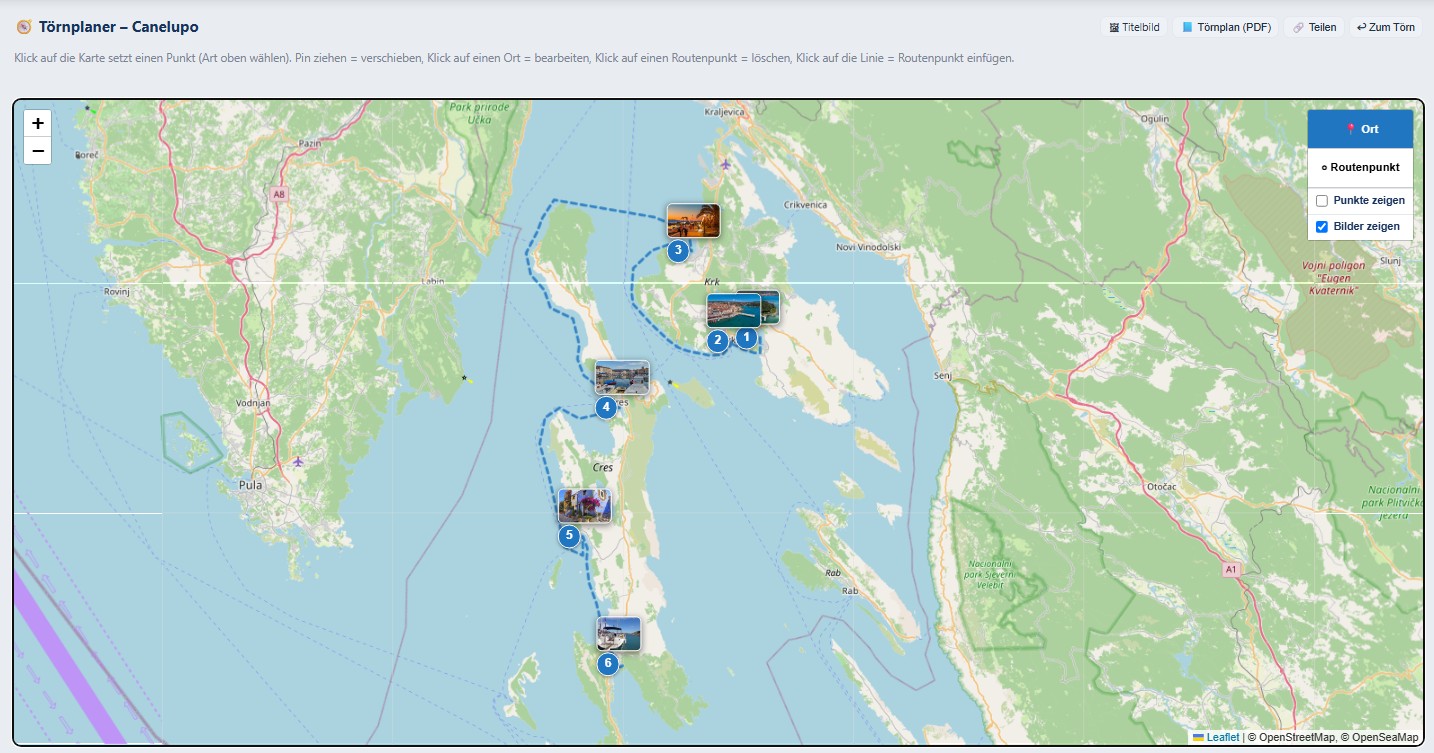Enable the Punkte zeigen checkbox
This screenshot has height=753, width=1434.
pos(1322,201)
